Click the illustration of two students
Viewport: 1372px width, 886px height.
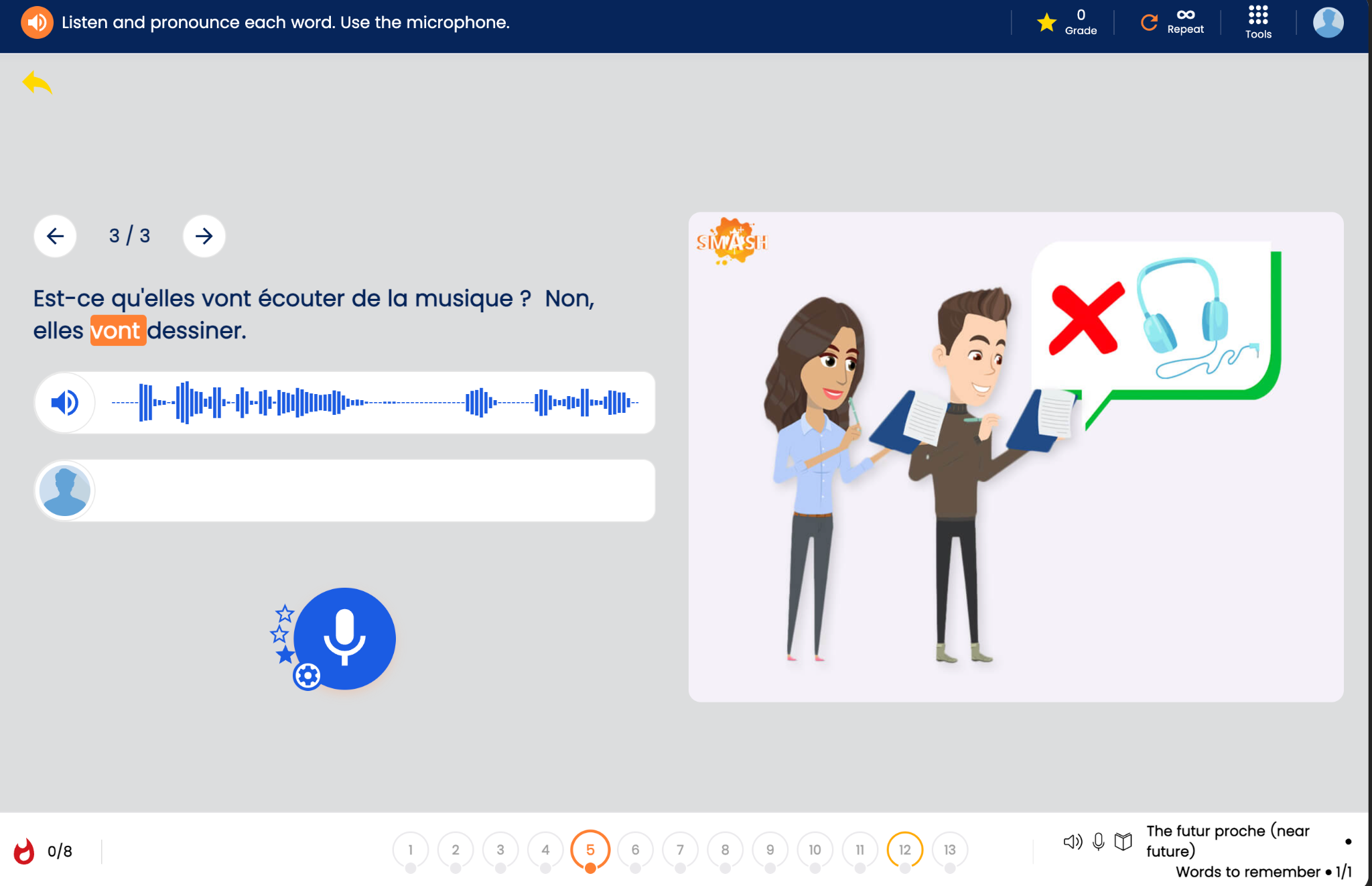(x=1016, y=457)
